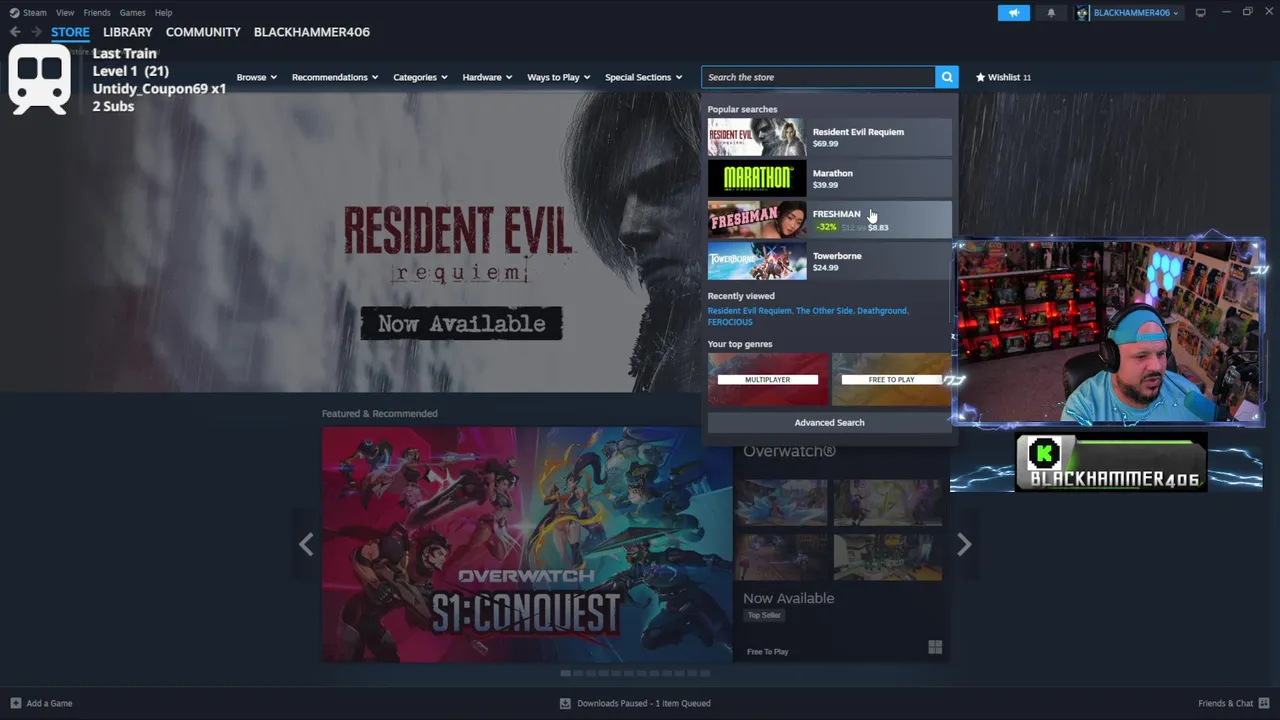Select Marathon popular search result
Screen dimensions: 1280x720
click(x=830, y=178)
